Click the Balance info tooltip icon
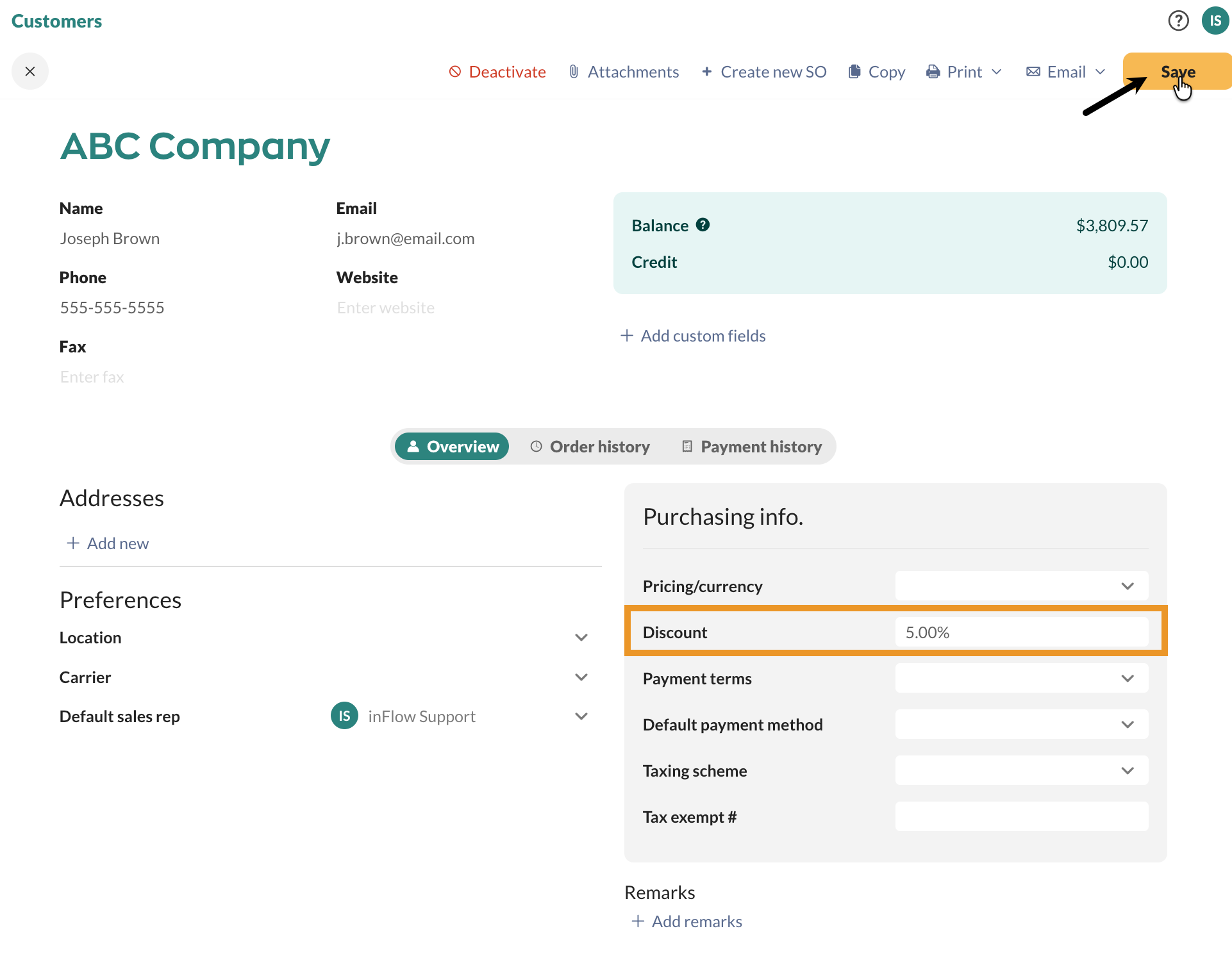1232x965 pixels. [x=703, y=225]
